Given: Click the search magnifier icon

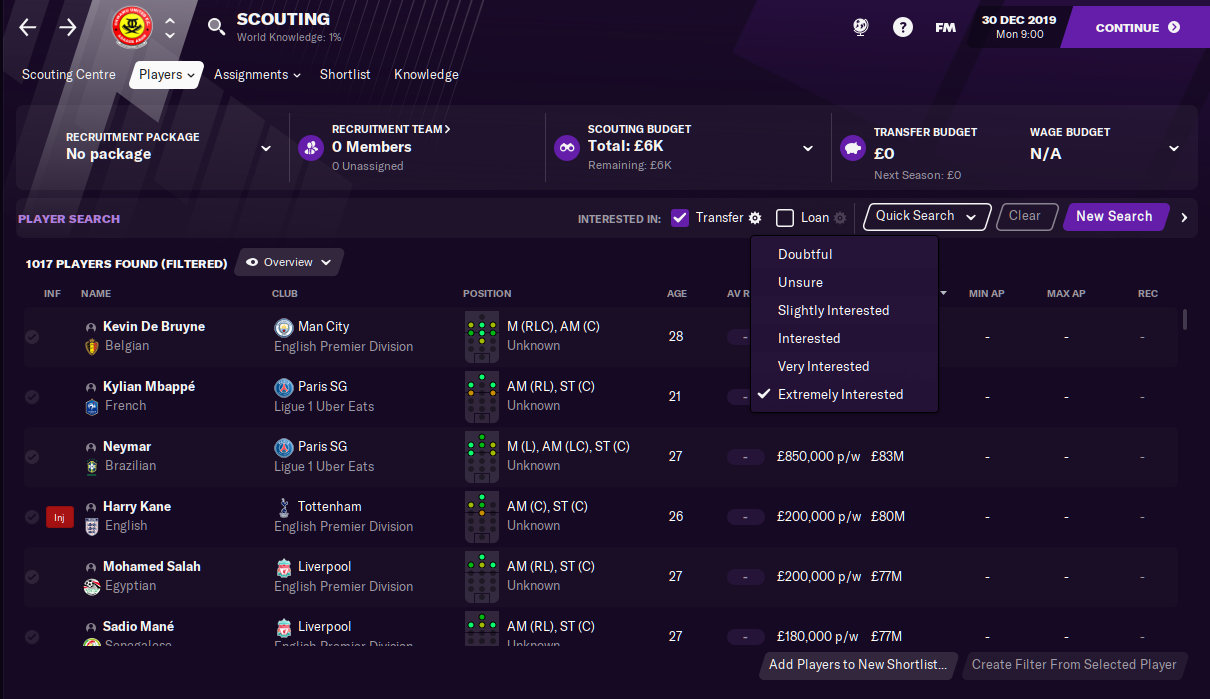Looking at the screenshot, I should point(216,27).
